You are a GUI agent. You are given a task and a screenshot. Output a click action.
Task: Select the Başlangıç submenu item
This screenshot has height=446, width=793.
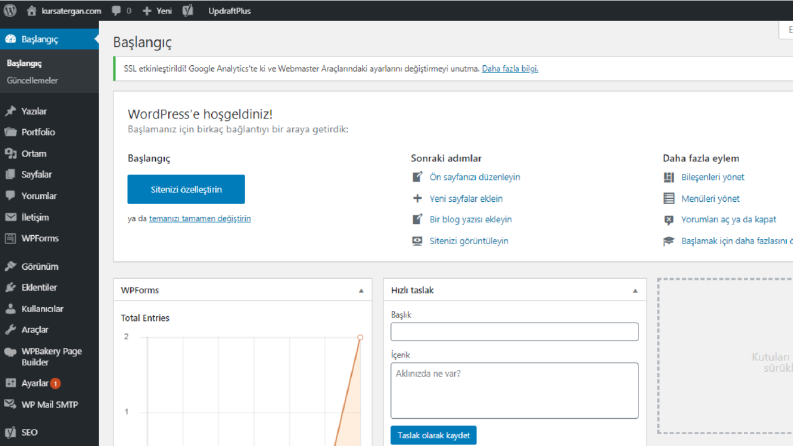(24, 63)
